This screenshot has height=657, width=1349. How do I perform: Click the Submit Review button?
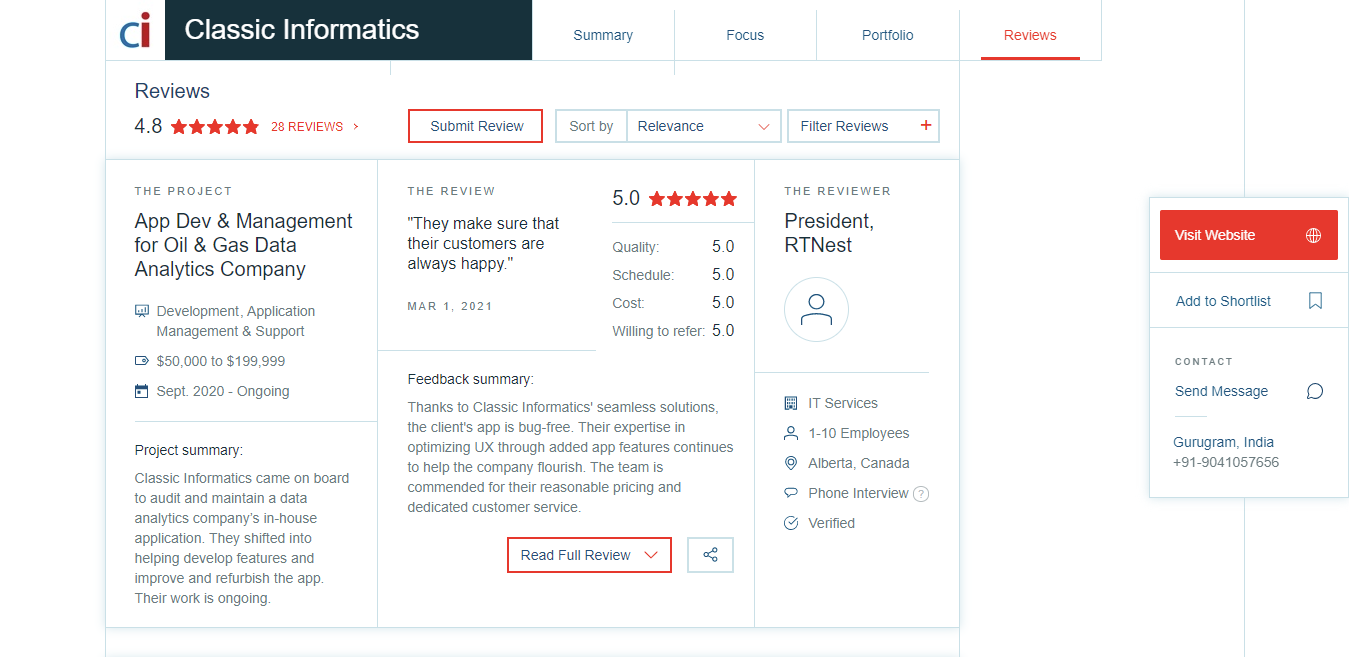click(476, 126)
